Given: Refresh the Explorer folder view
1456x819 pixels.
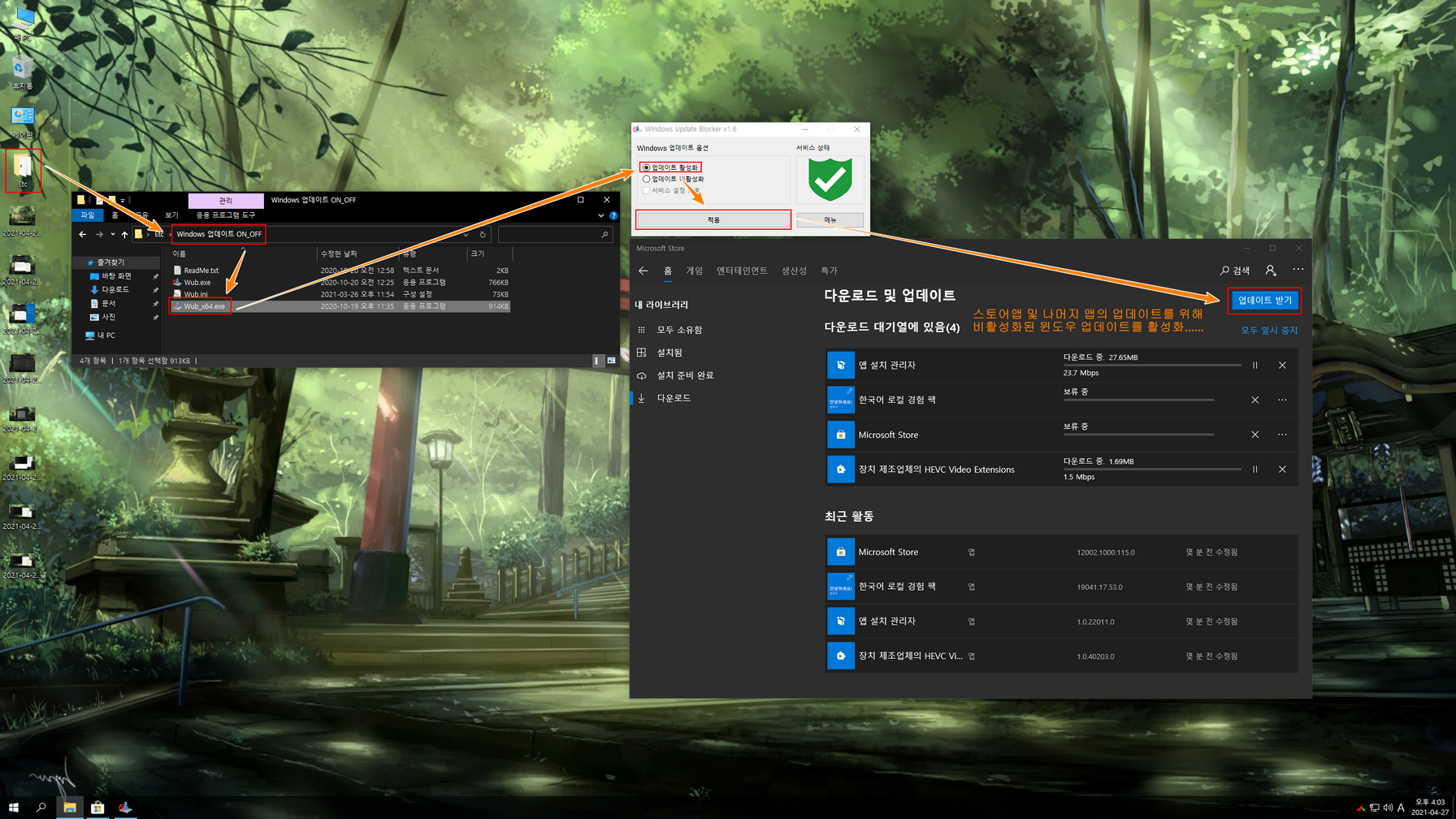Looking at the screenshot, I should pyautogui.click(x=483, y=234).
